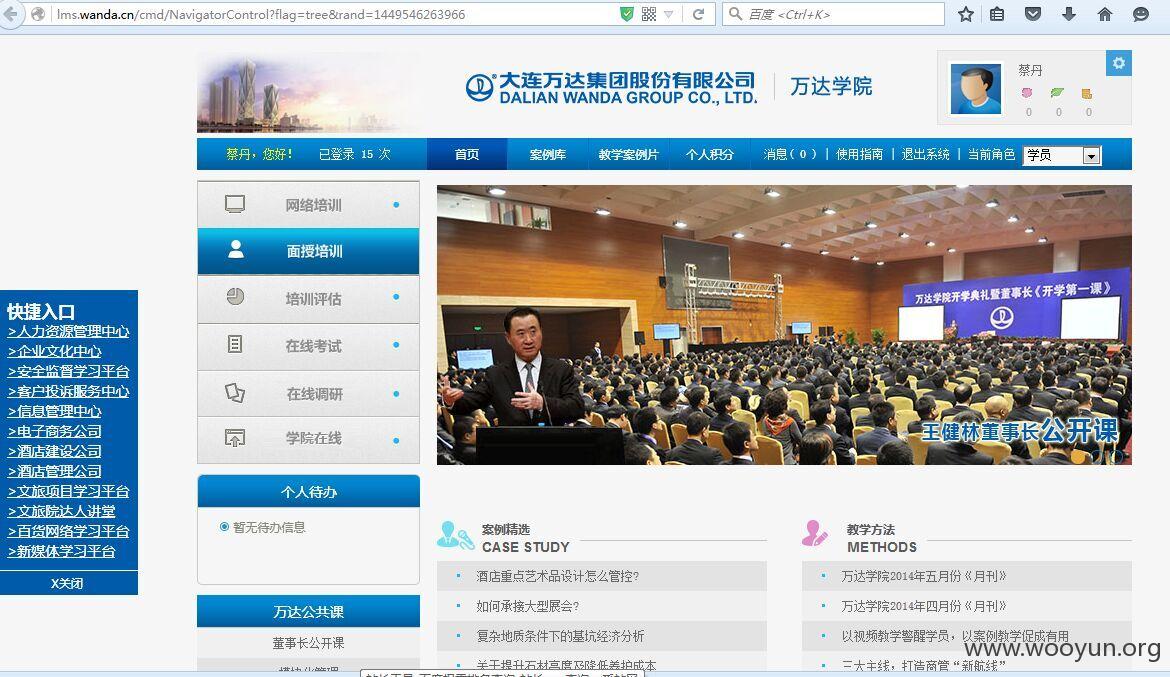Open 客户投诉服务中心 quick link
Viewport: 1170px width, 677px height.
69,392
